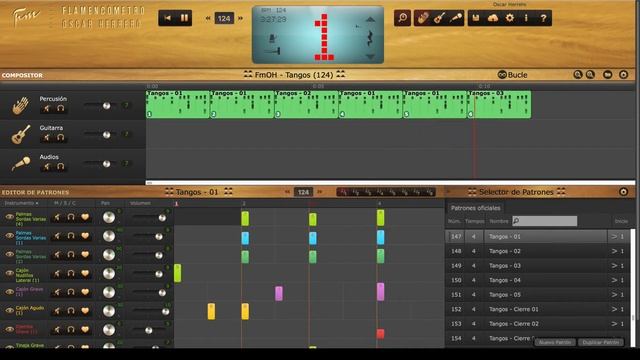Mute the Percusión track
Image resolution: width=640 pixels, height=360 pixels.
(x=47, y=109)
